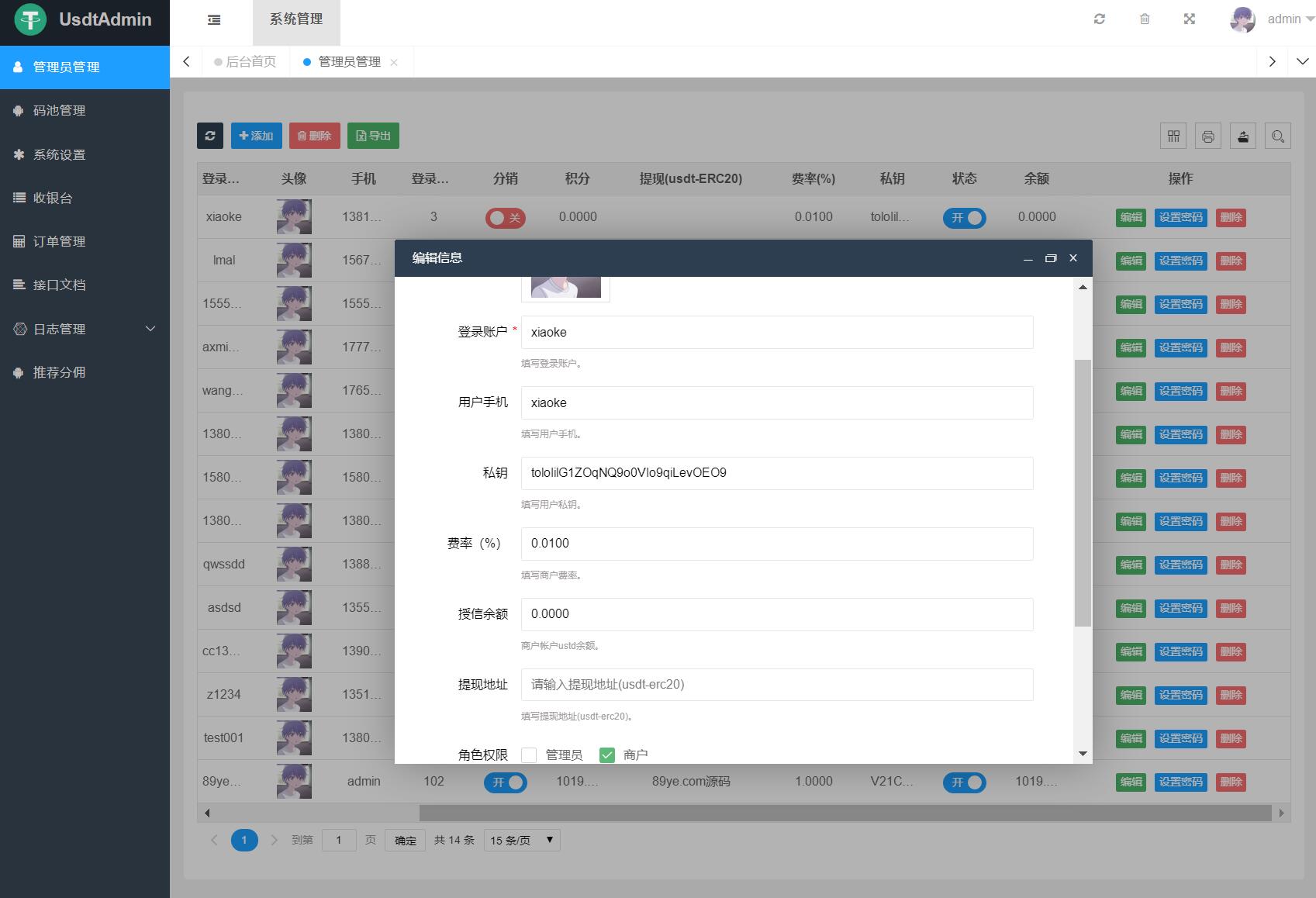Open the column filter grid icon
This screenshot has width=1316, height=898.
point(1173,136)
